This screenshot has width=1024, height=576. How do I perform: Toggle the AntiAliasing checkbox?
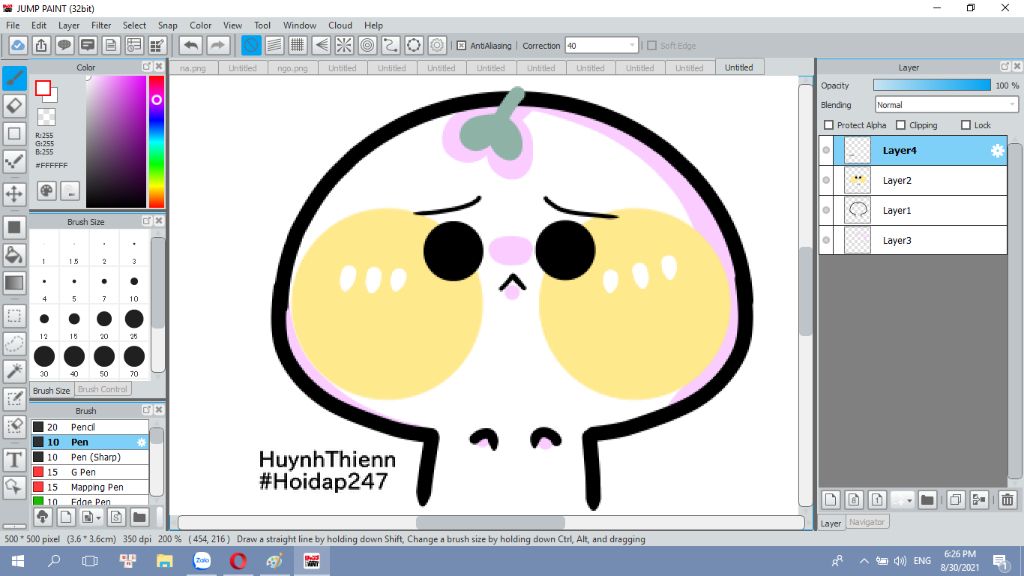pyautogui.click(x=461, y=46)
